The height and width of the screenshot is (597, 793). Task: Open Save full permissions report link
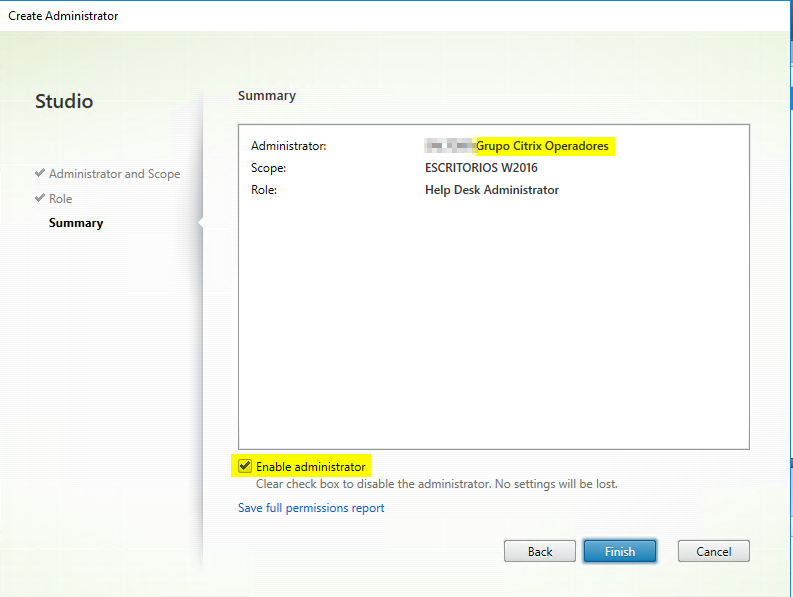[x=311, y=507]
